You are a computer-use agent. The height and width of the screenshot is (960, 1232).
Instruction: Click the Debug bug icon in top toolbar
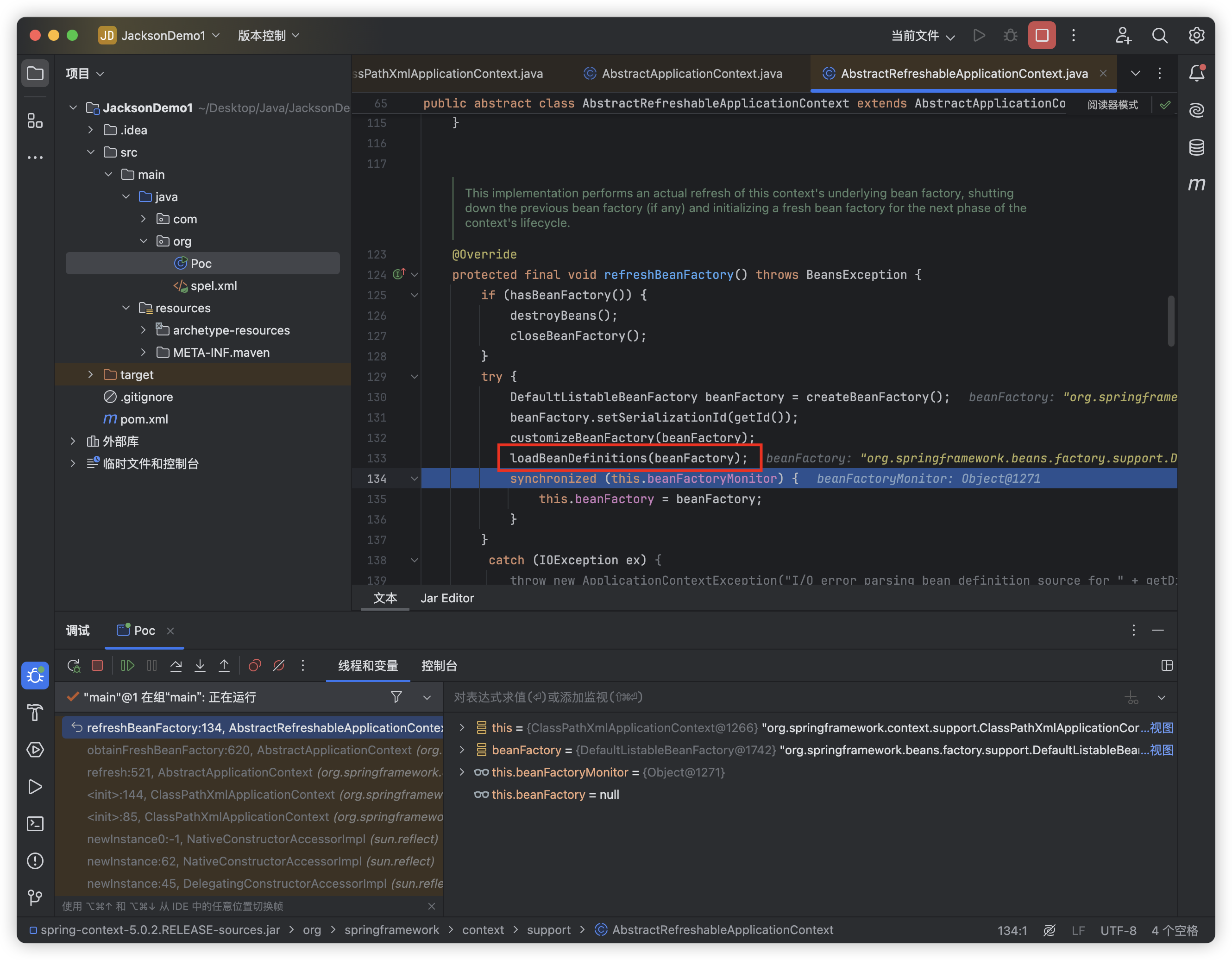[1010, 36]
